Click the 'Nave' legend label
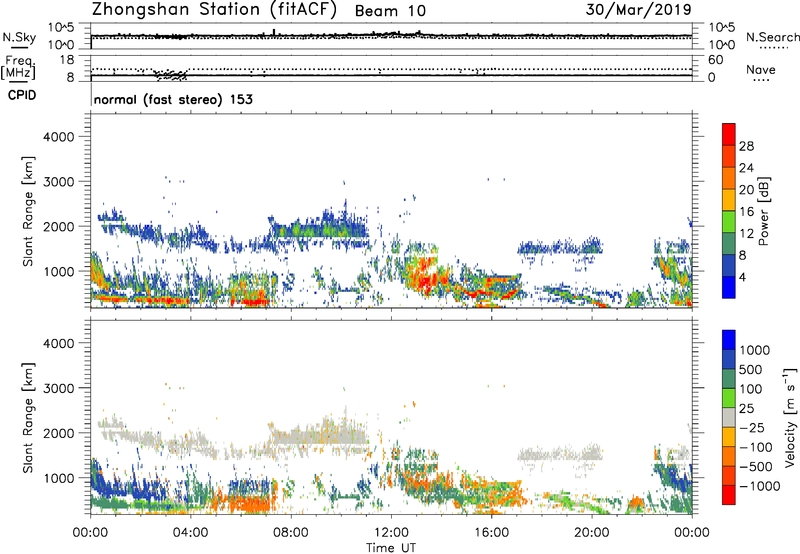 (761, 70)
